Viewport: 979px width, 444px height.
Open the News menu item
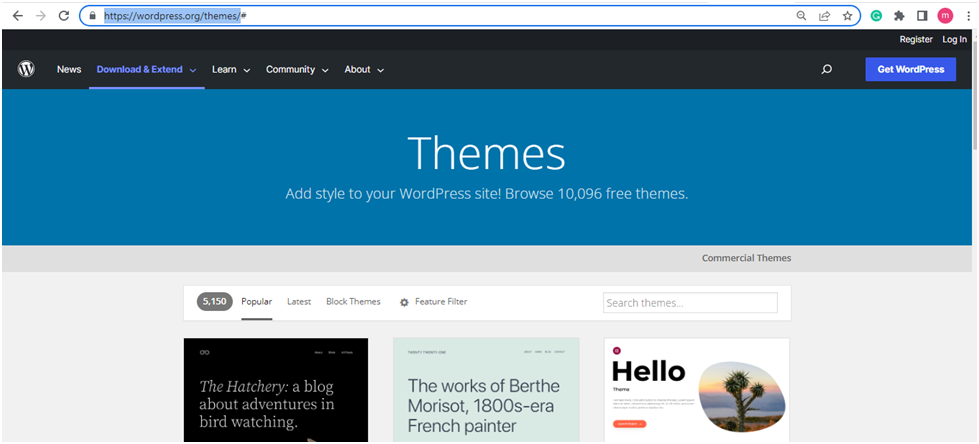click(x=69, y=69)
